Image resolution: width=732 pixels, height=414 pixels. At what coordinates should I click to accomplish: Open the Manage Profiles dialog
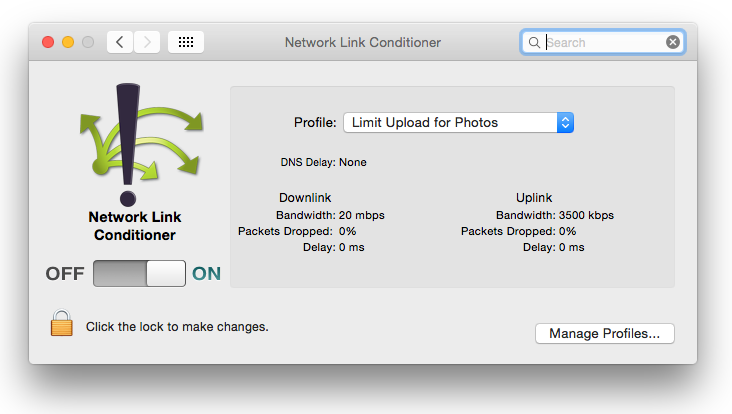click(x=604, y=334)
